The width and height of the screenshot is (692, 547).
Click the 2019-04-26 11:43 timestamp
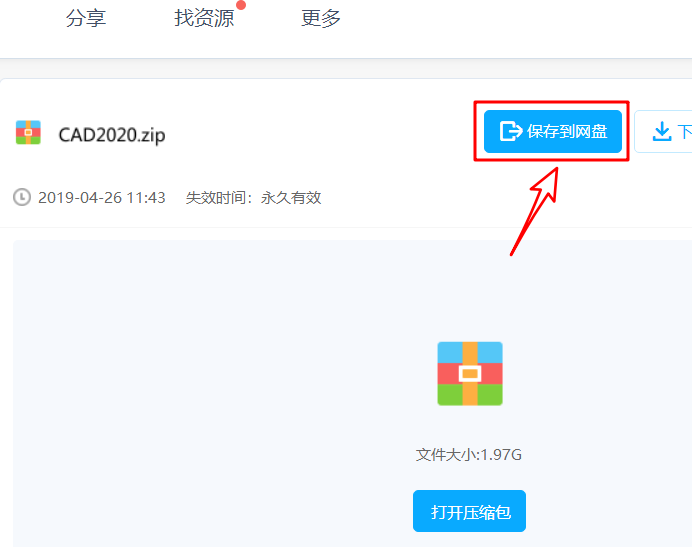click(x=102, y=197)
